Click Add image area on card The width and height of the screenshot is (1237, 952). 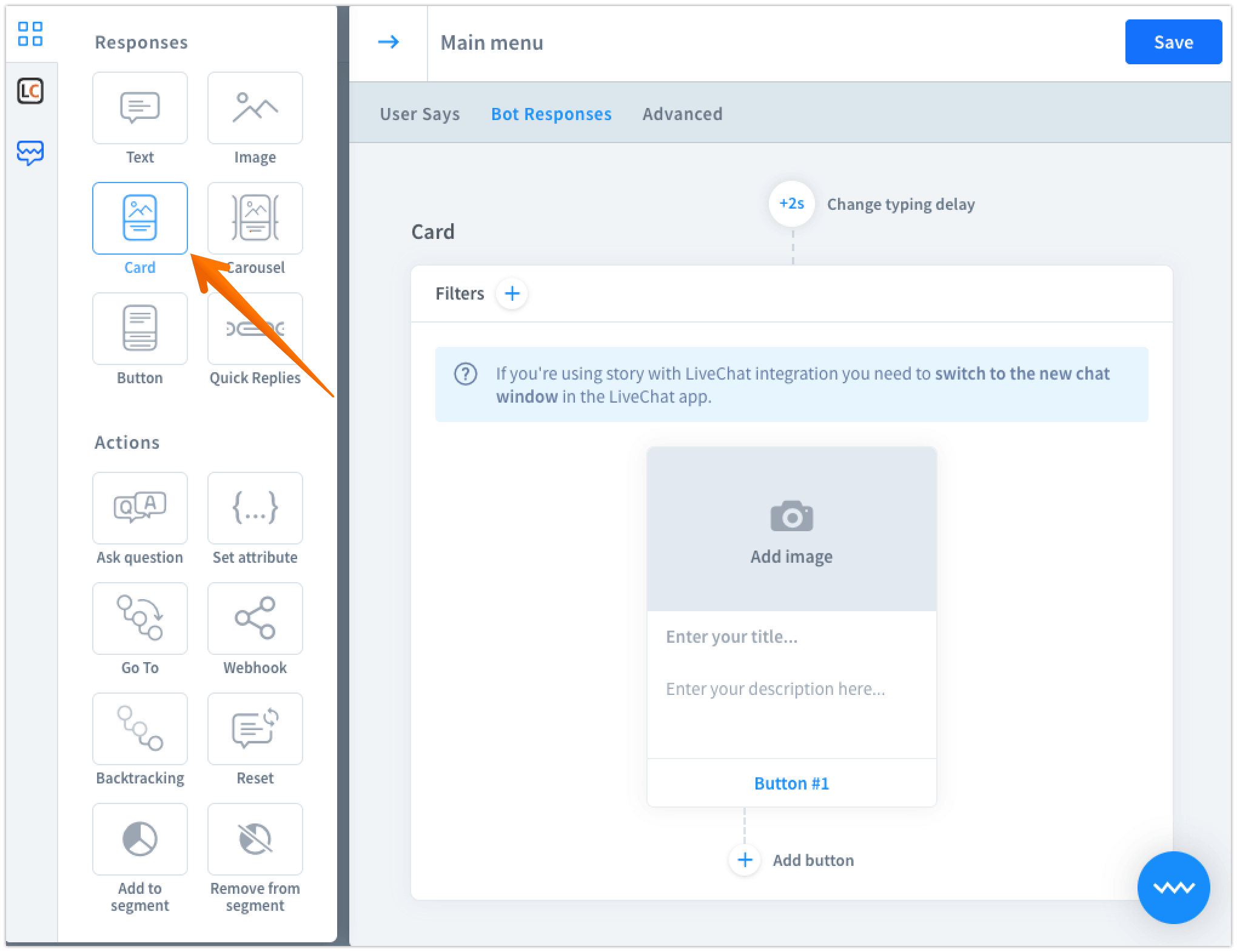(x=791, y=529)
